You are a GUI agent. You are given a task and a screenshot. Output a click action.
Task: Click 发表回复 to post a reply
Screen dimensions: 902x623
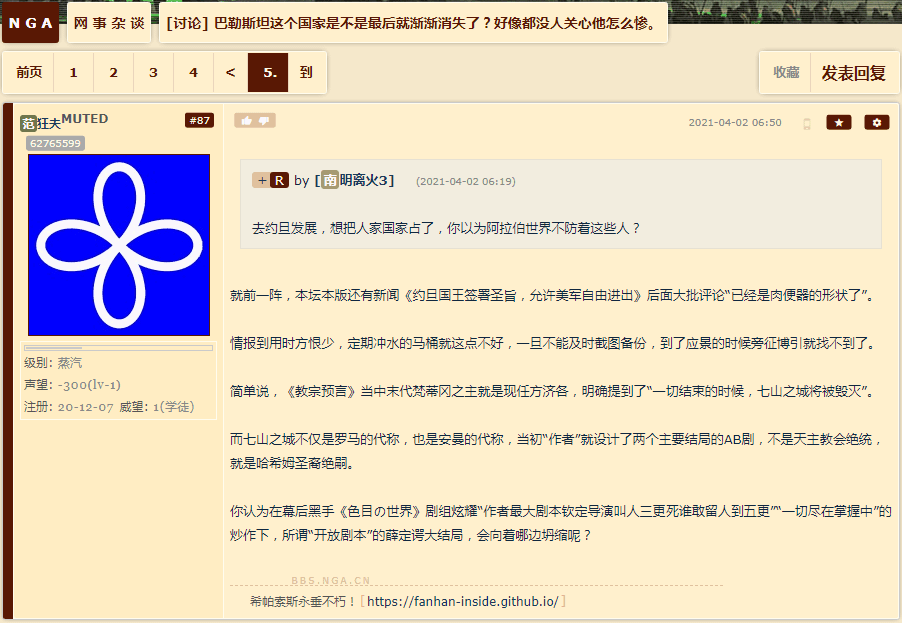point(853,73)
